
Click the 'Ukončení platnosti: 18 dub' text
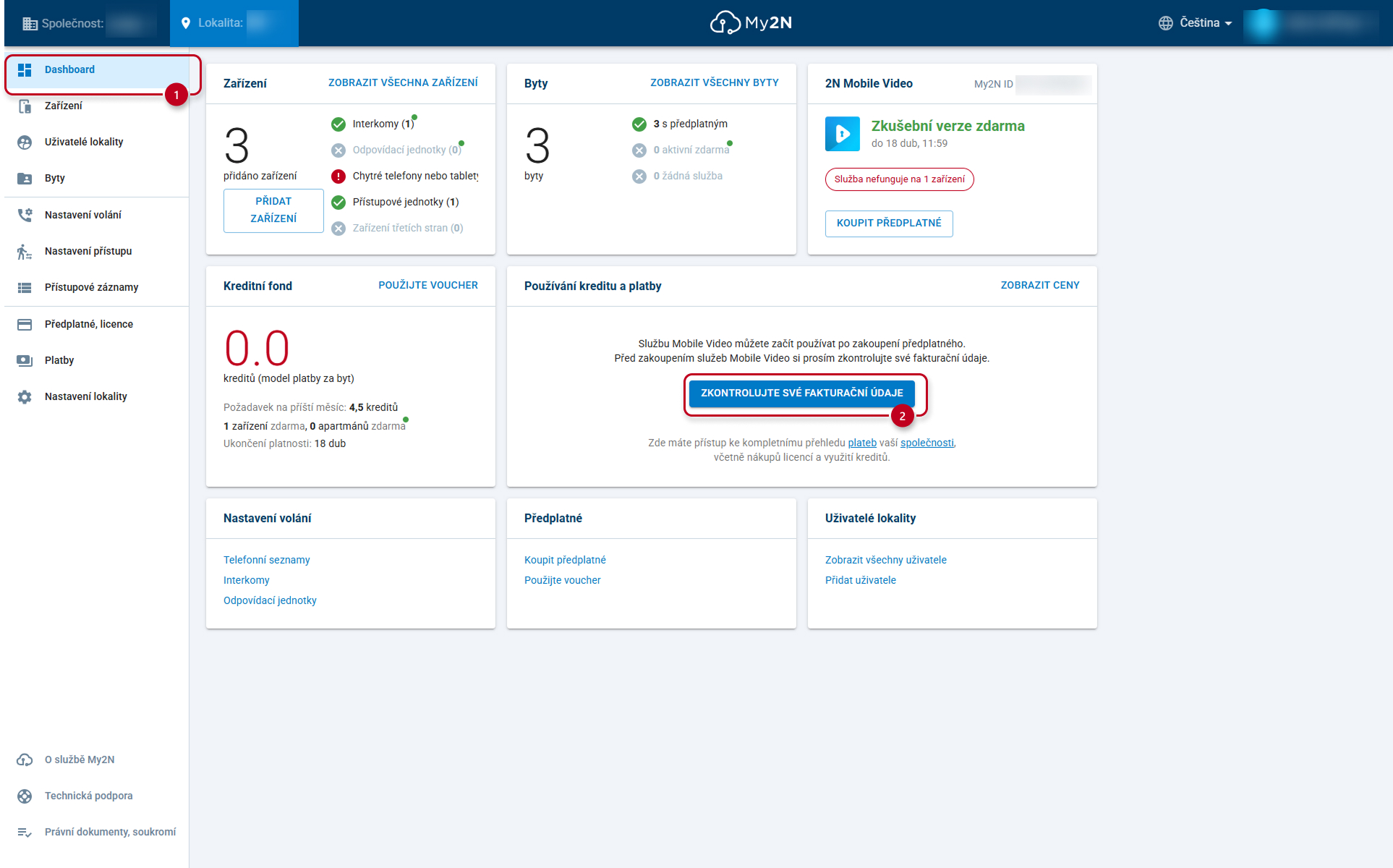pyautogui.click(x=284, y=444)
